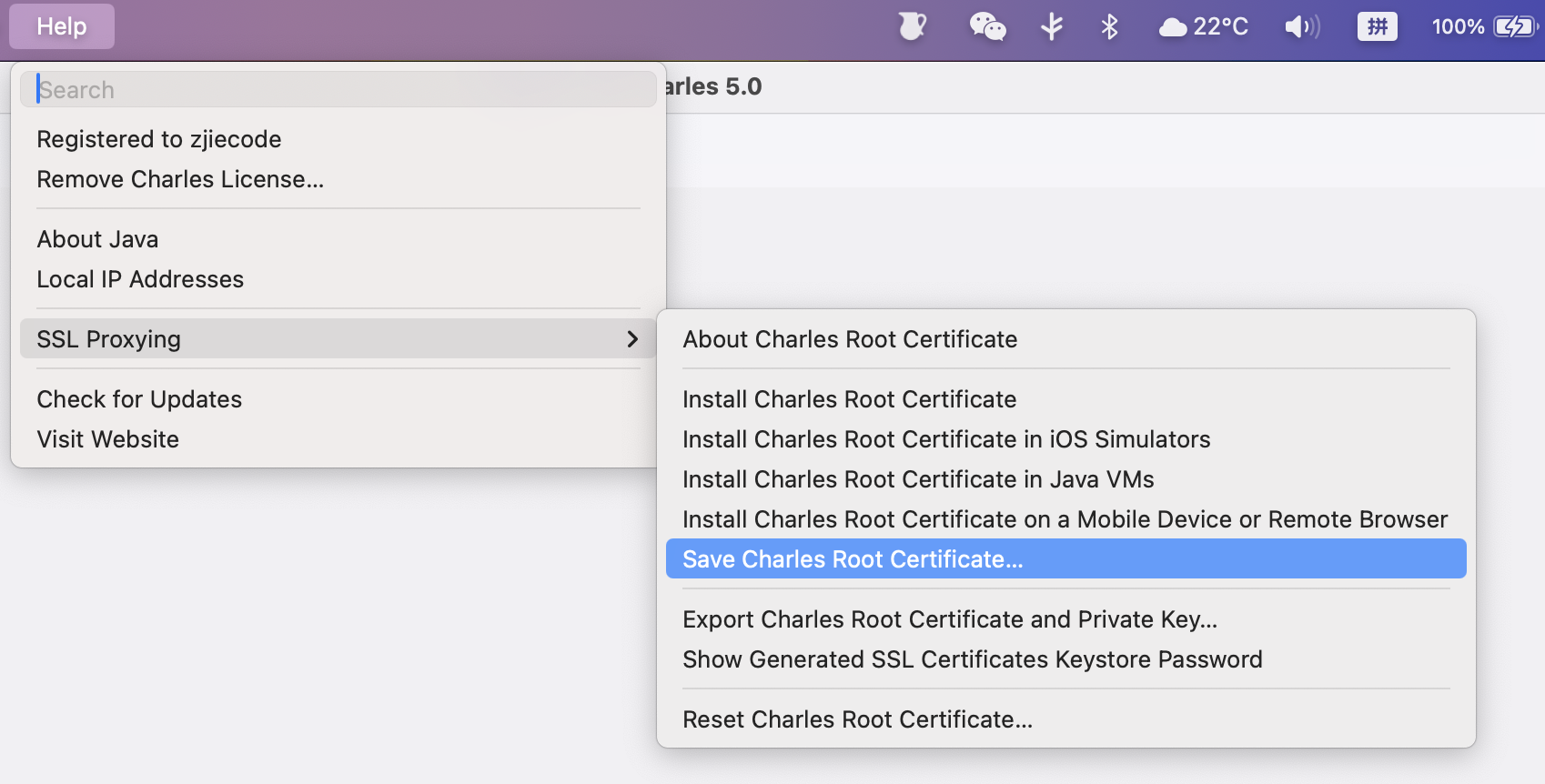Click the battery charging icon
This screenshot has height=784, width=1545.
(x=1515, y=26)
